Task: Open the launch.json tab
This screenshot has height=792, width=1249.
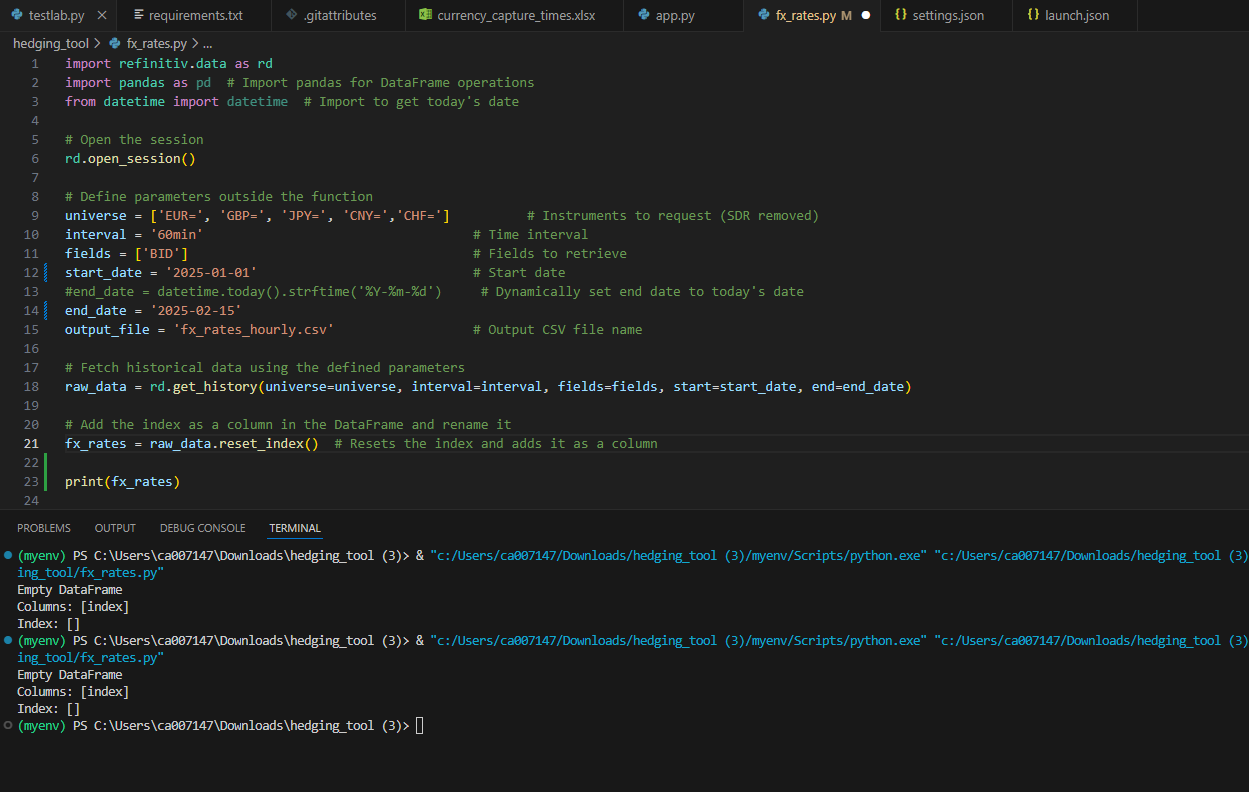Action: click(1076, 15)
